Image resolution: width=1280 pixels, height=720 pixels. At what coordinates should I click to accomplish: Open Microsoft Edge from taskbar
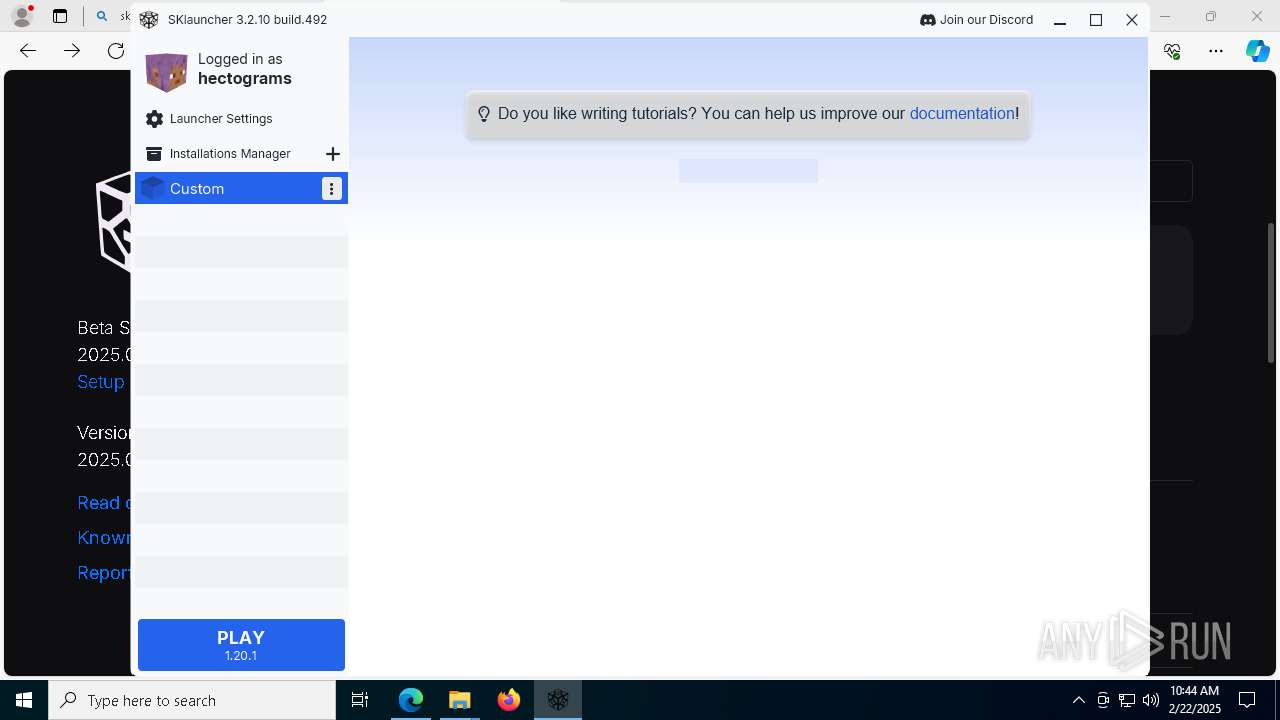411,700
